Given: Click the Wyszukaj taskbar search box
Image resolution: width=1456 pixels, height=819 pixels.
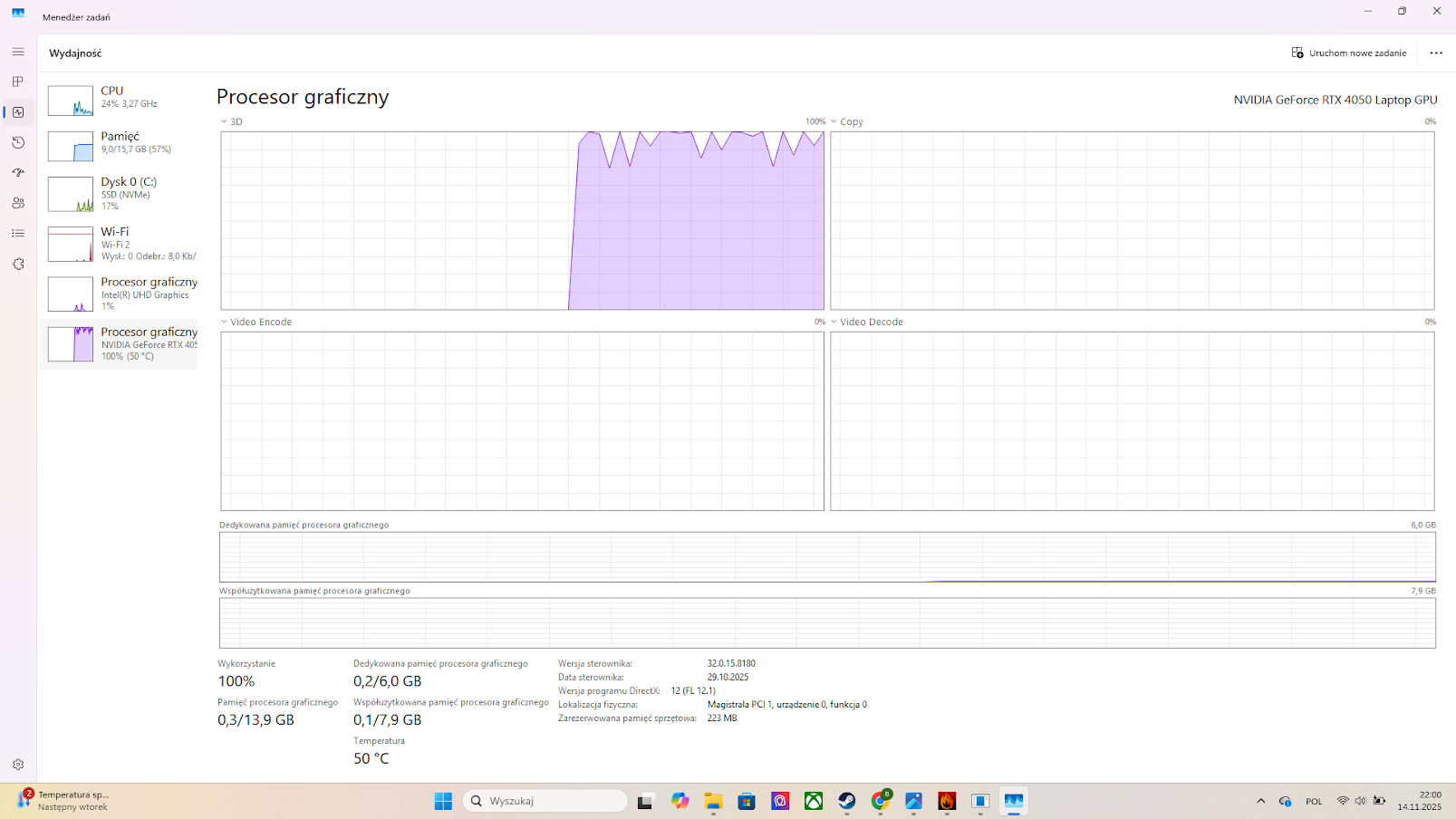Looking at the screenshot, I should click(x=545, y=801).
